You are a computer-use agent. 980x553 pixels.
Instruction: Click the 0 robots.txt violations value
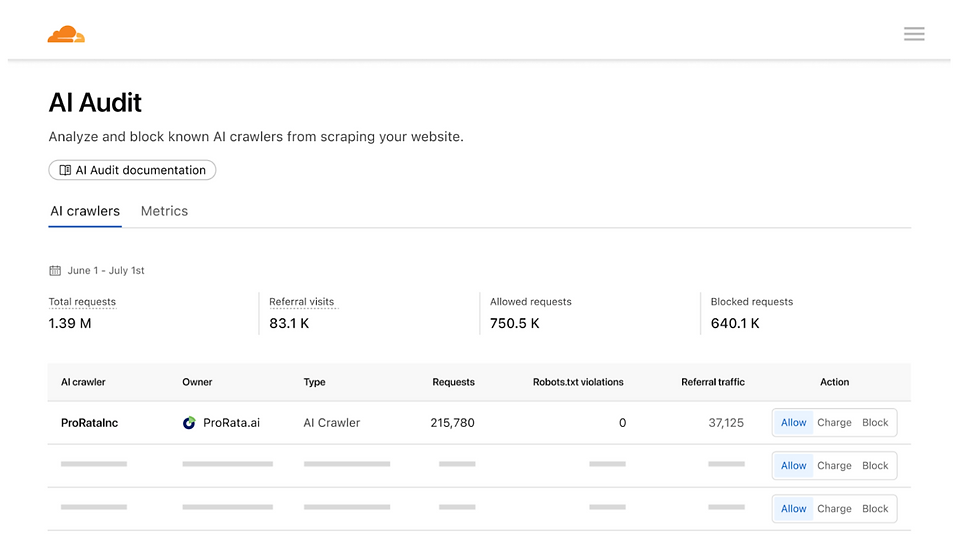pos(622,423)
